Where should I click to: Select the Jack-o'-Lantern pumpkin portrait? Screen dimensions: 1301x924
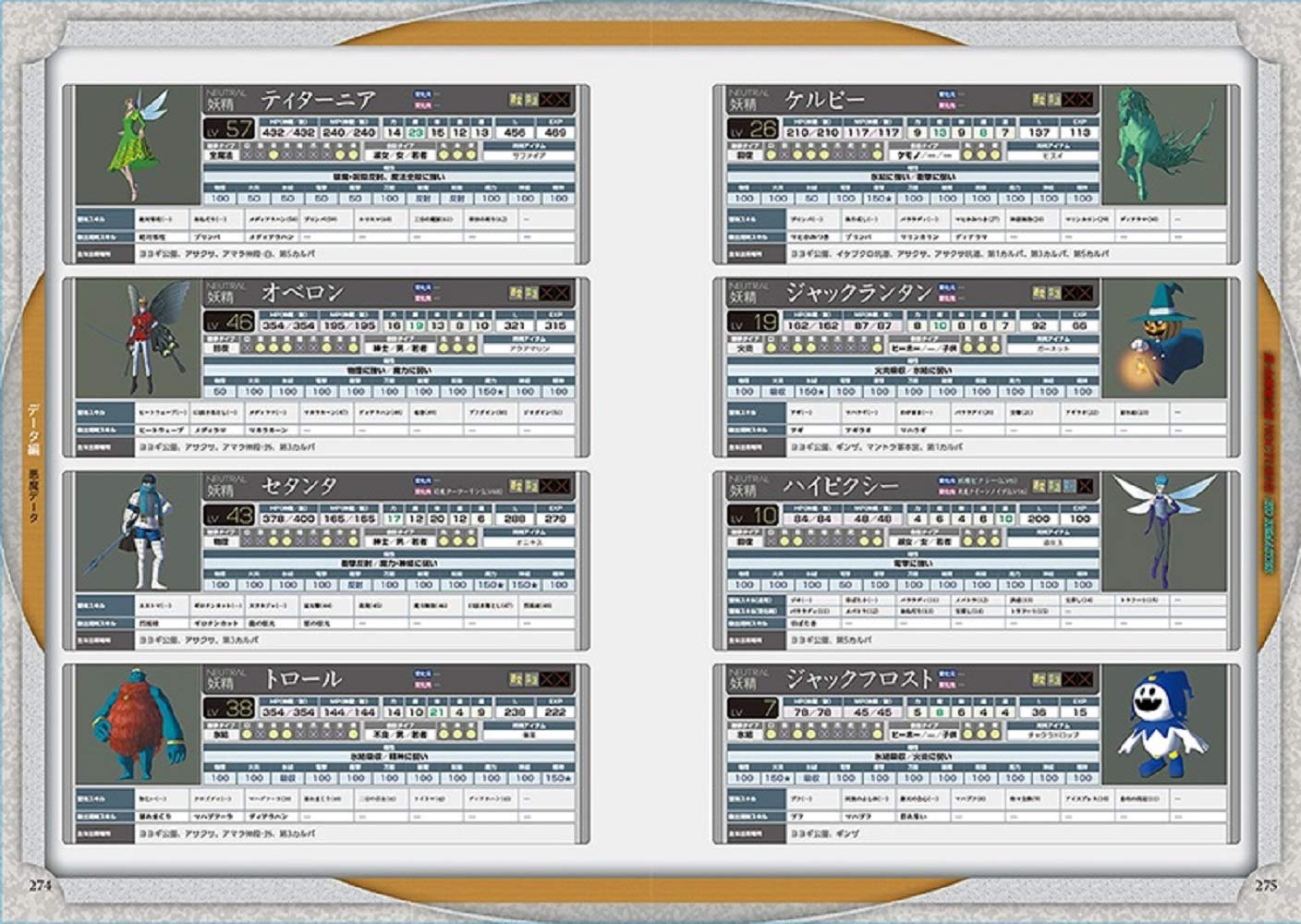(1163, 338)
